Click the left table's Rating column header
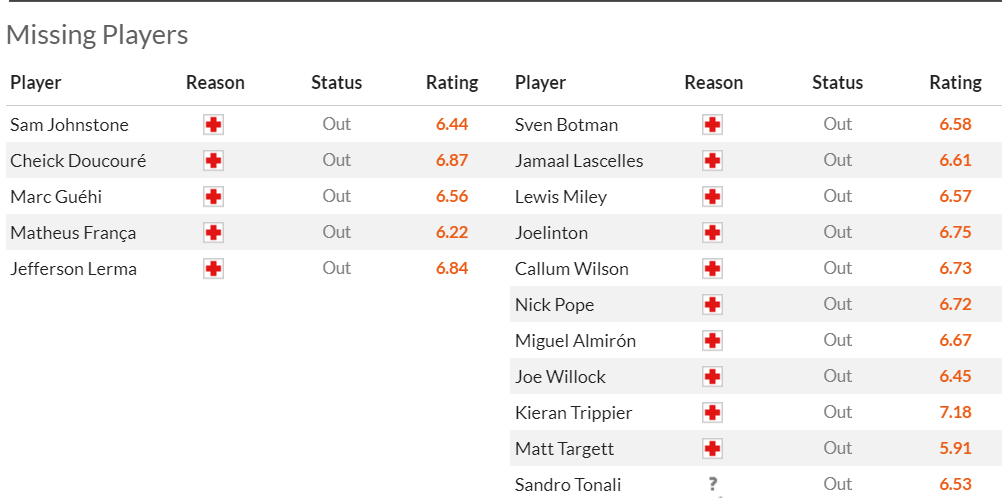The height and width of the screenshot is (504, 1002). [x=452, y=83]
